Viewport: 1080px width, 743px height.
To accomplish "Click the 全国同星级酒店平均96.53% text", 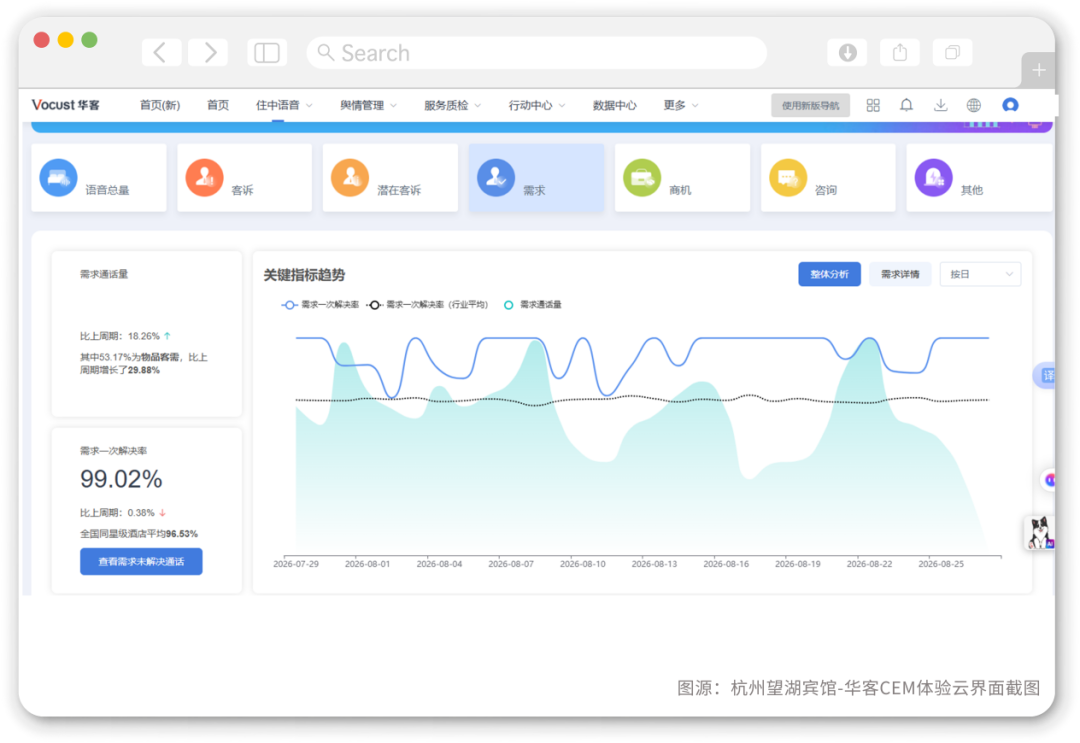I will 138,534.
